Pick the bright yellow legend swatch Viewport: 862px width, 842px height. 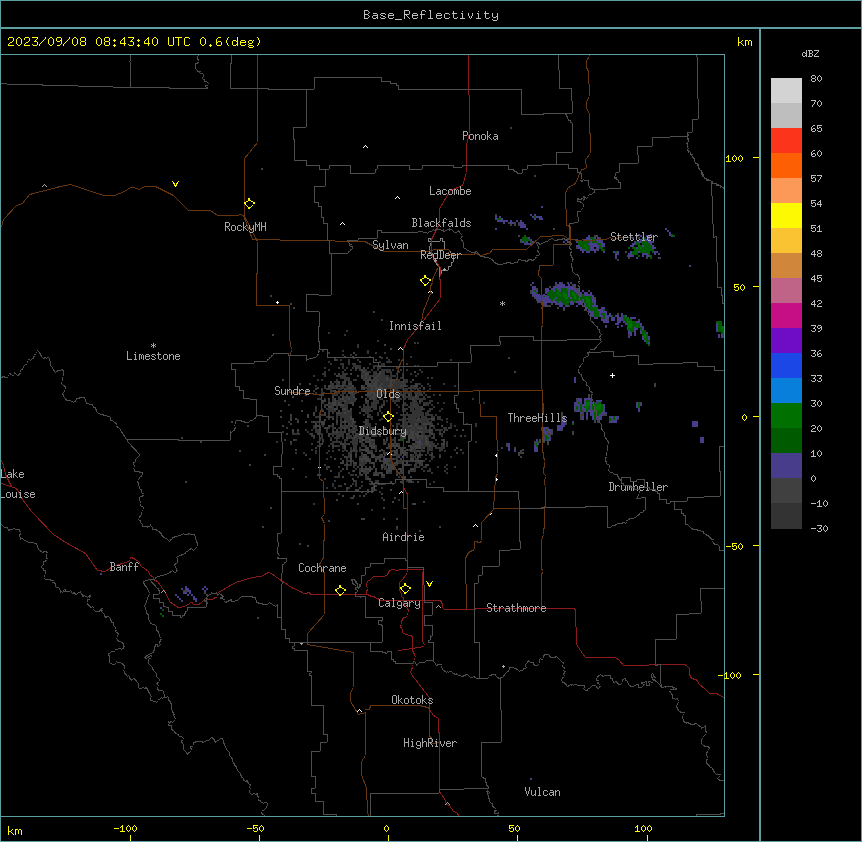pos(786,215)
